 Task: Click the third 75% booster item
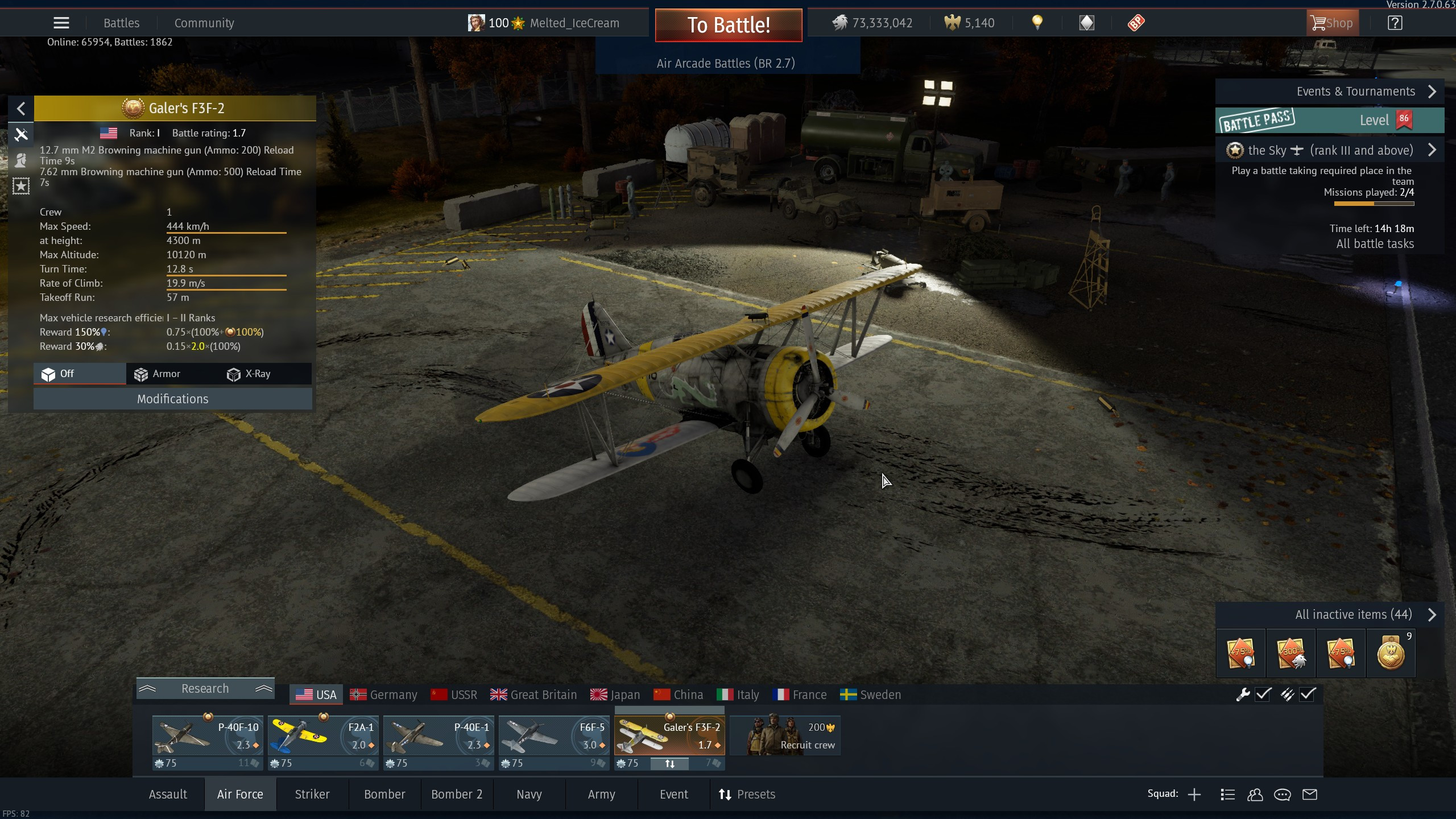(x=1341, y=653)
